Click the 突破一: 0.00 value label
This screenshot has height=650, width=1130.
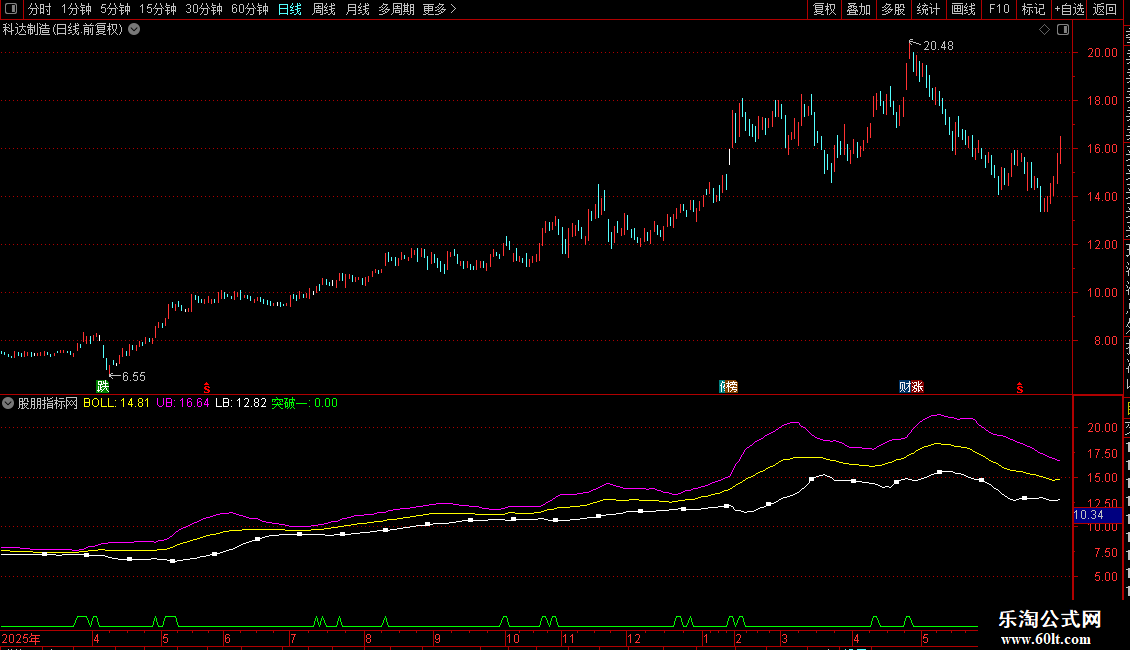click(x=304, y=403)
